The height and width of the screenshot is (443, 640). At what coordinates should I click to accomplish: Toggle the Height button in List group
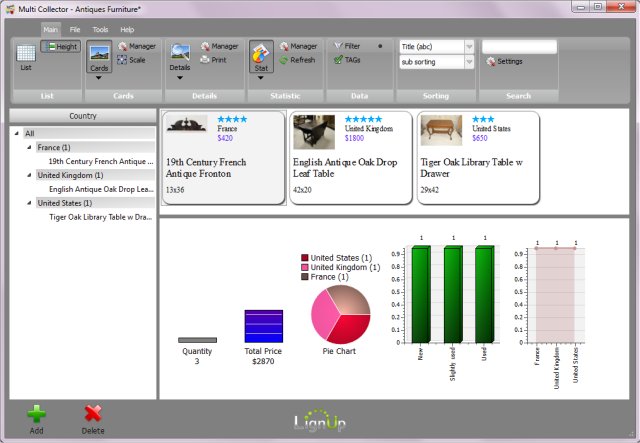[60, 46]
